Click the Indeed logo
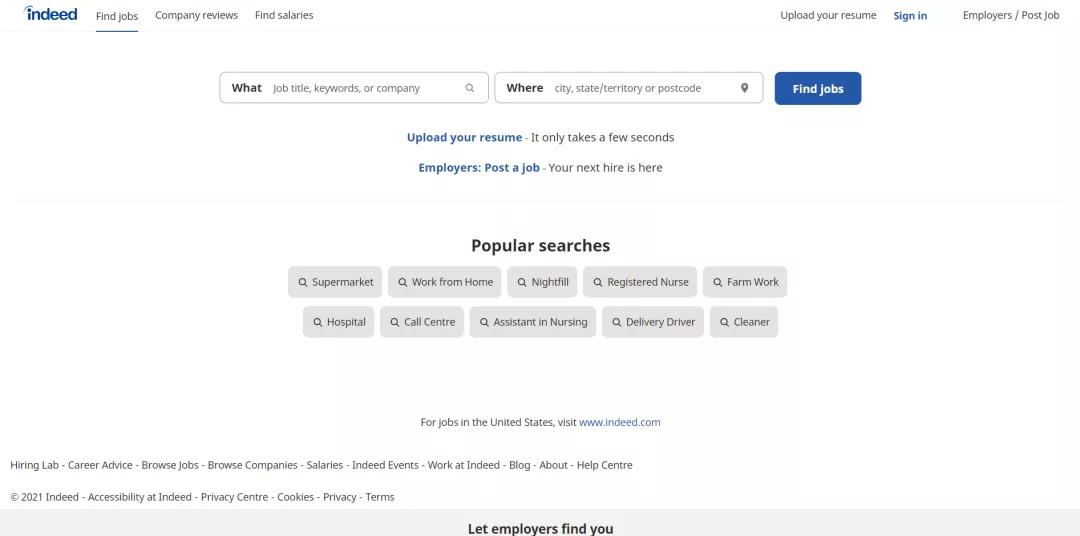Screen dimensions: 1080x536 [51, 14]
